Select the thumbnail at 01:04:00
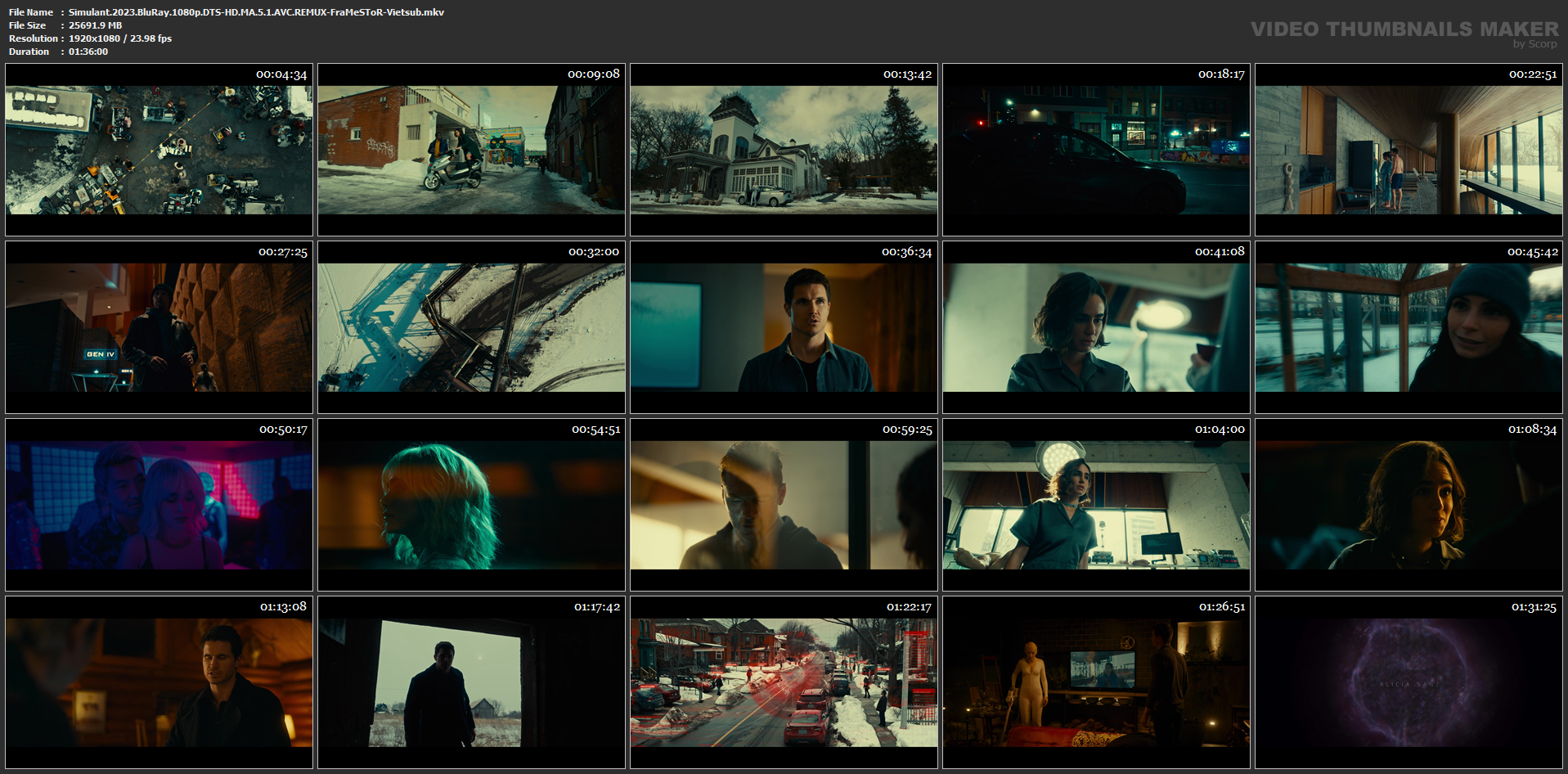1568x774 pixels. coord(1096,505)
